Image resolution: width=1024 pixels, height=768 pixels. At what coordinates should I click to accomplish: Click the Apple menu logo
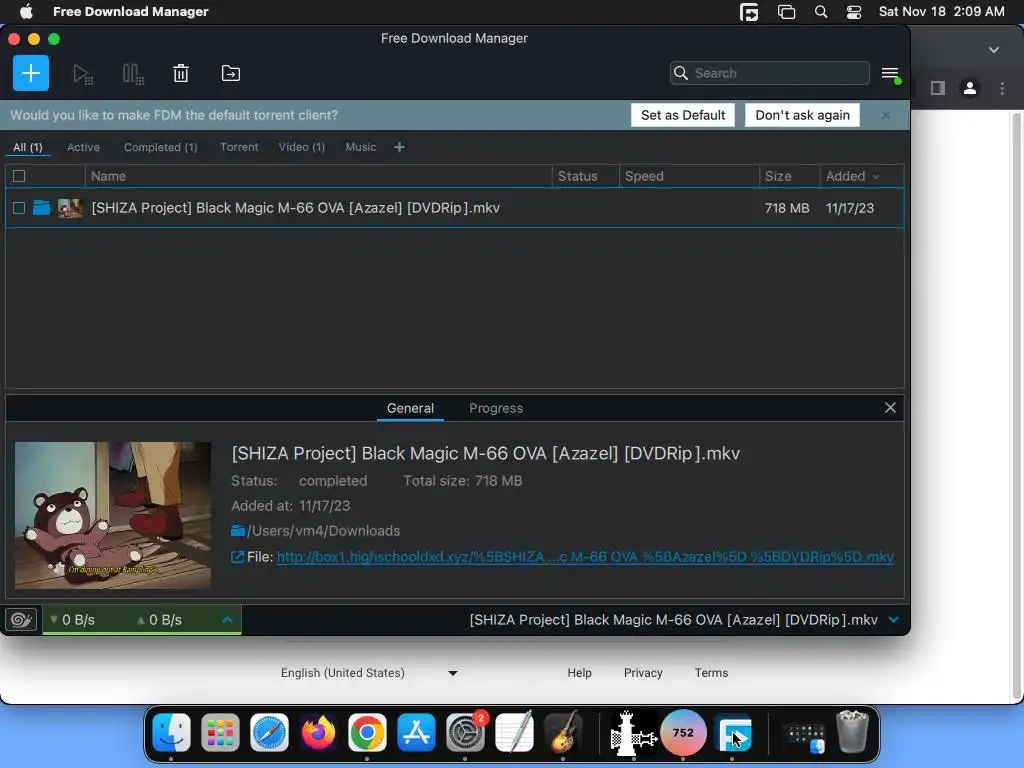click(26, 11)
